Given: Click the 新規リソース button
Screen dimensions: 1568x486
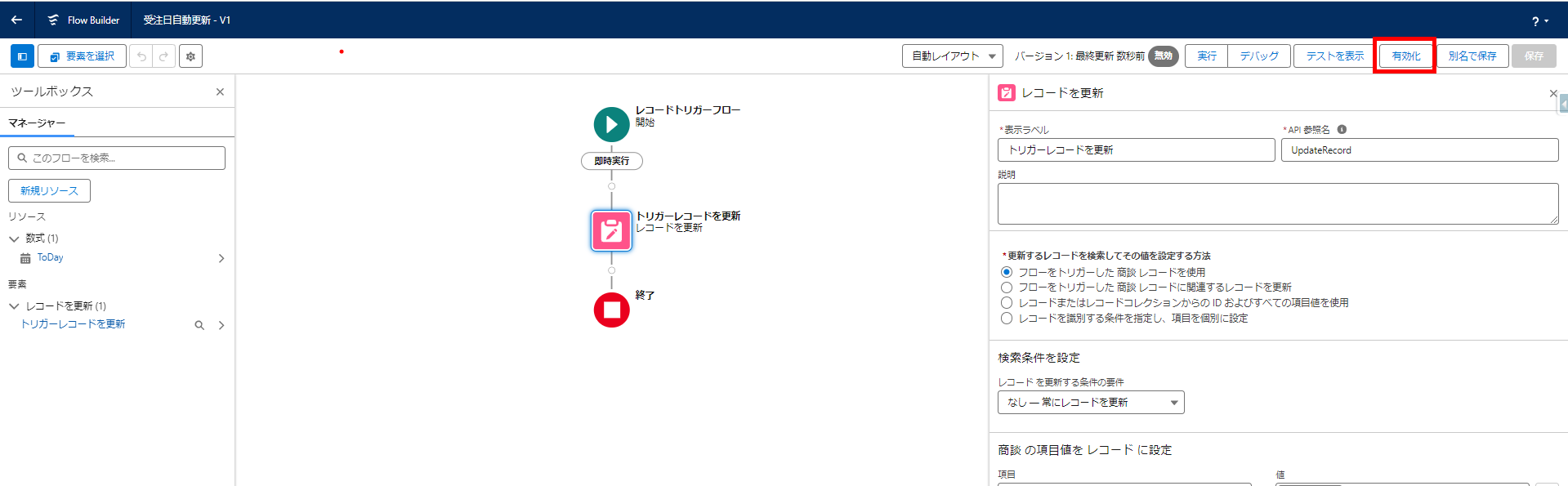Looking at the screenshot, I should pyautogui.click(x=49, y=191).
